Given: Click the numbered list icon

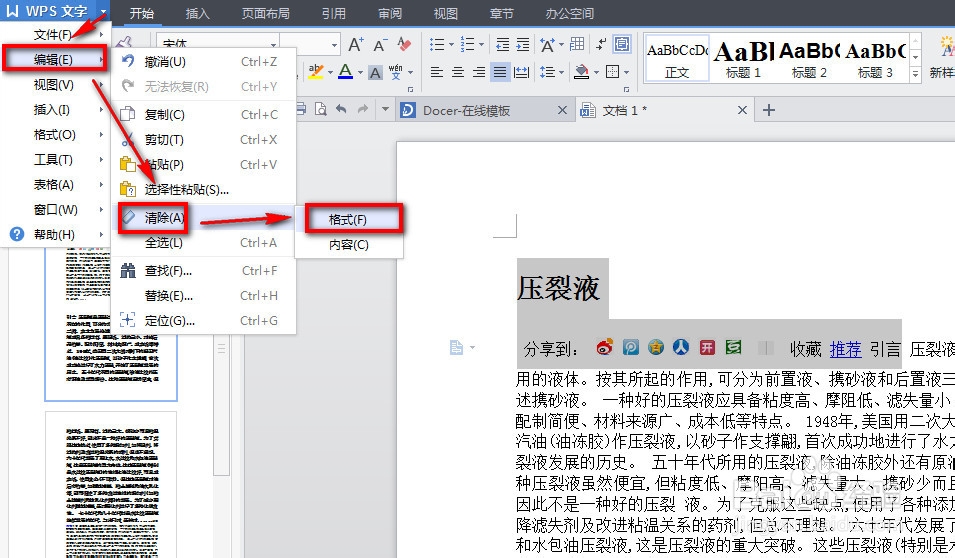Looking at the screenshot, I should click(x=468, y=44).
